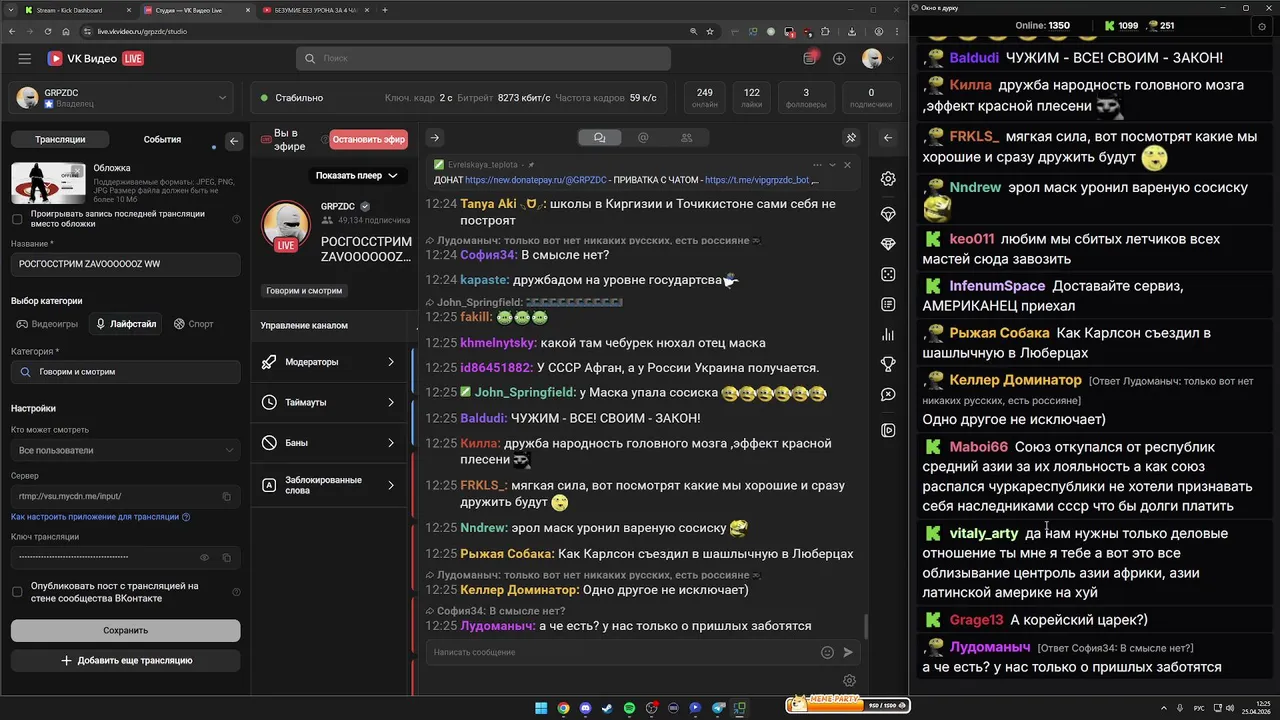Viewport: 1280px width, 720px height.
Task: Open the donatepay.ru link in pinned message
Action: pos(535,181)
